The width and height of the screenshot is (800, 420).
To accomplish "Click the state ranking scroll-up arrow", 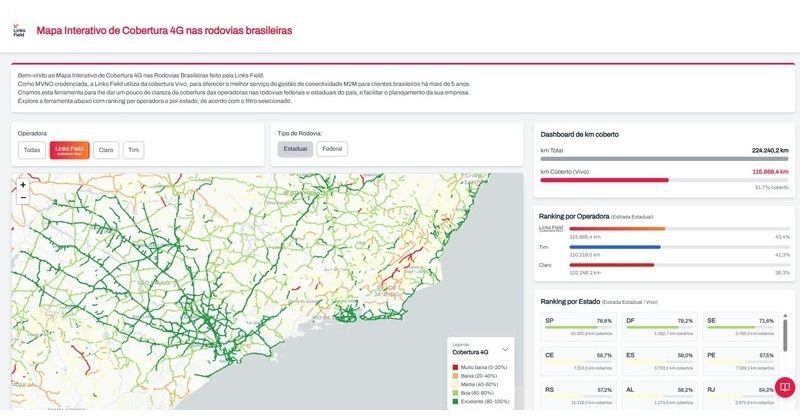I will point(785,316).
